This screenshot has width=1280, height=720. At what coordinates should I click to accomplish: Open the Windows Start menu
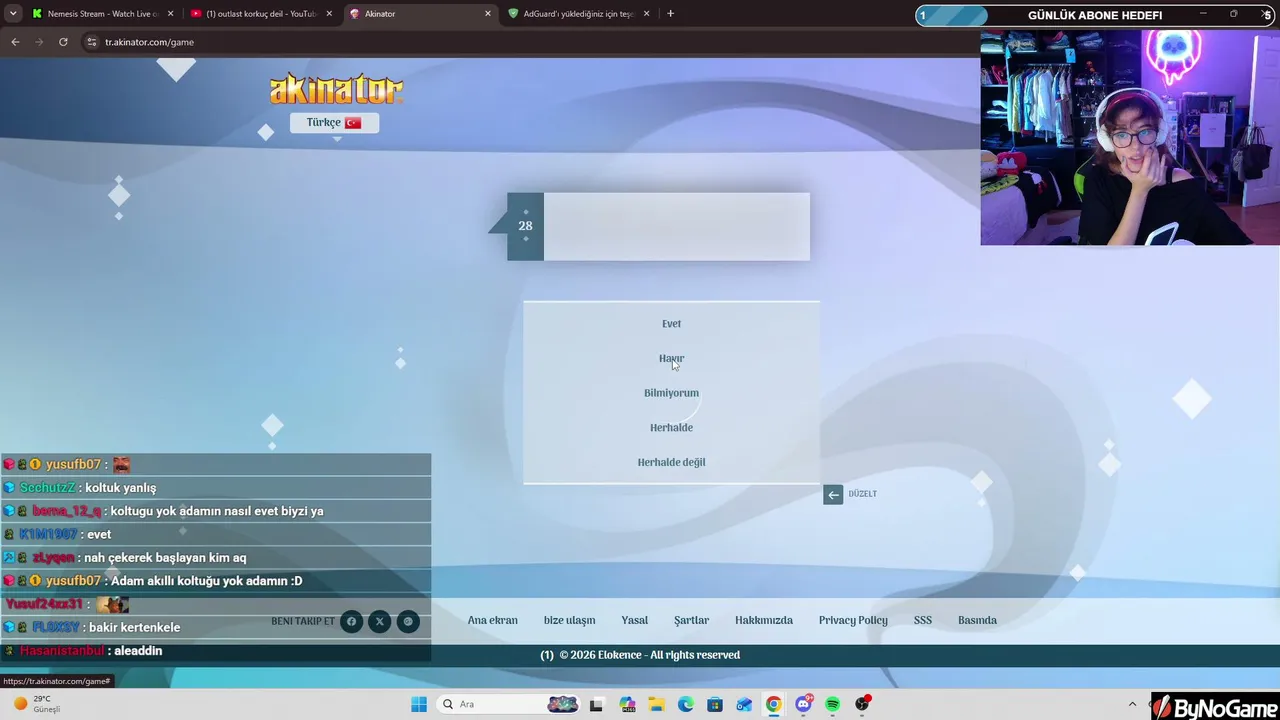[419, 704]
